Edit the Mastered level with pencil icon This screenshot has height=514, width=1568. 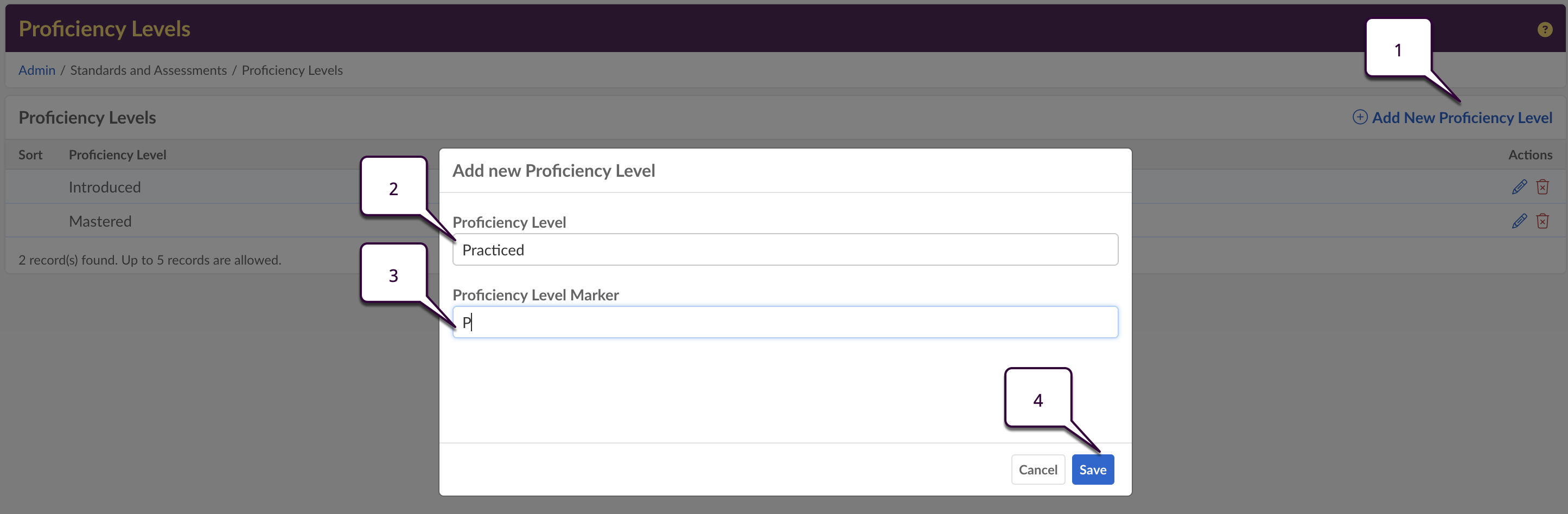pyautogui.click(x=1519, y=221)
